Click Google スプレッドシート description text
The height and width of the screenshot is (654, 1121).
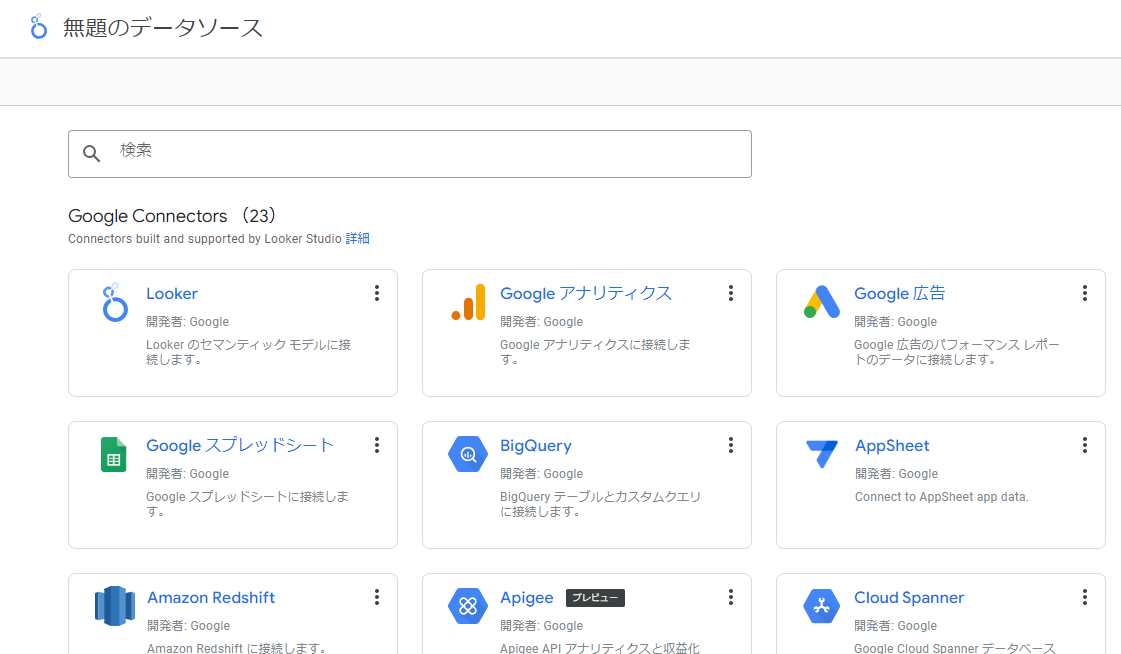(x=247, y=504)
